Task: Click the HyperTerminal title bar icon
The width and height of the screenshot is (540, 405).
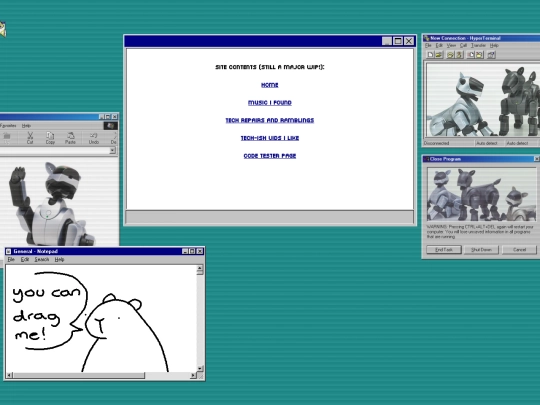Action: coord(426,38)
